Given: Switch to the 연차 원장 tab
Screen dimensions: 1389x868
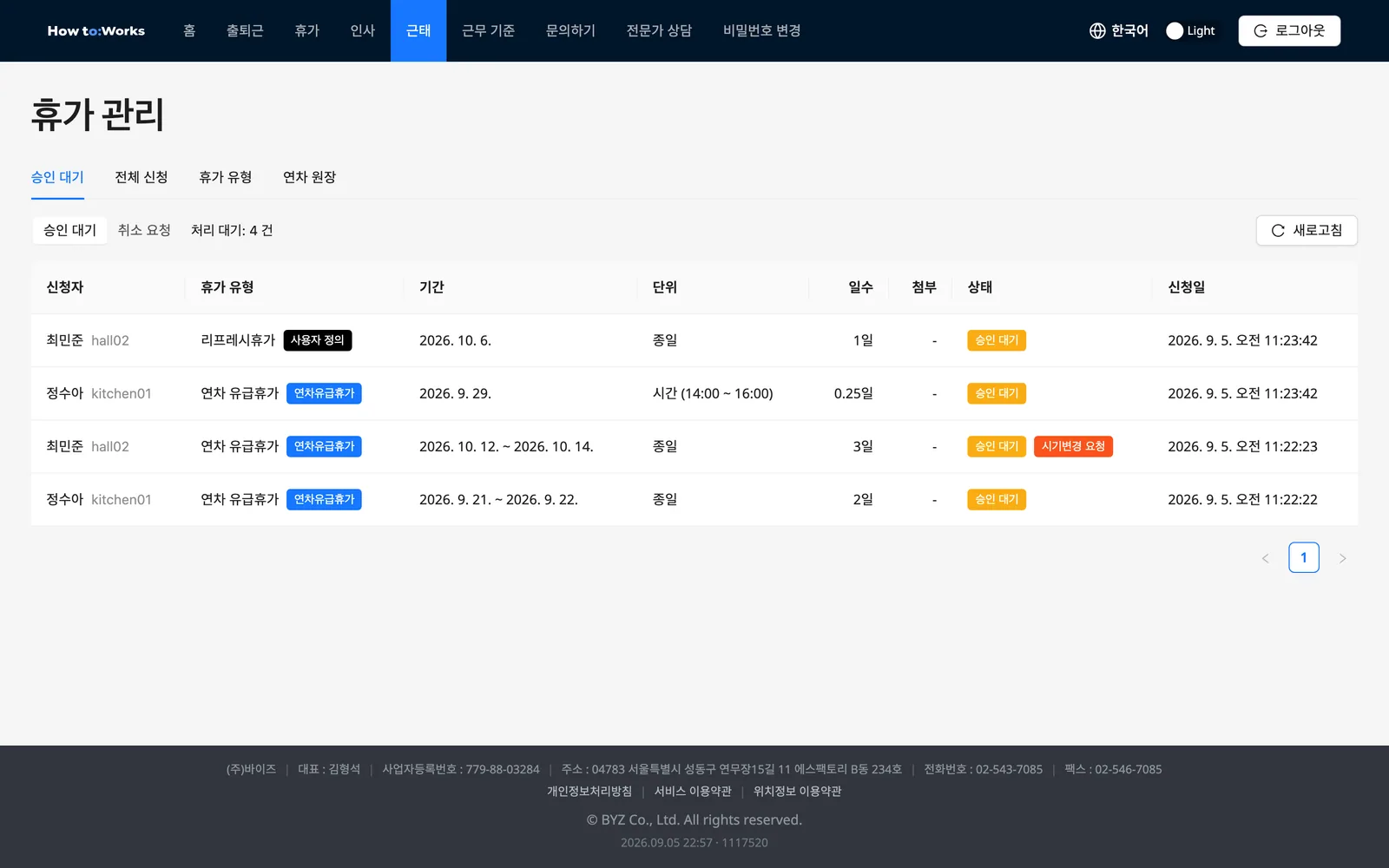Looking at the screenshot, I should click(309, 177).
